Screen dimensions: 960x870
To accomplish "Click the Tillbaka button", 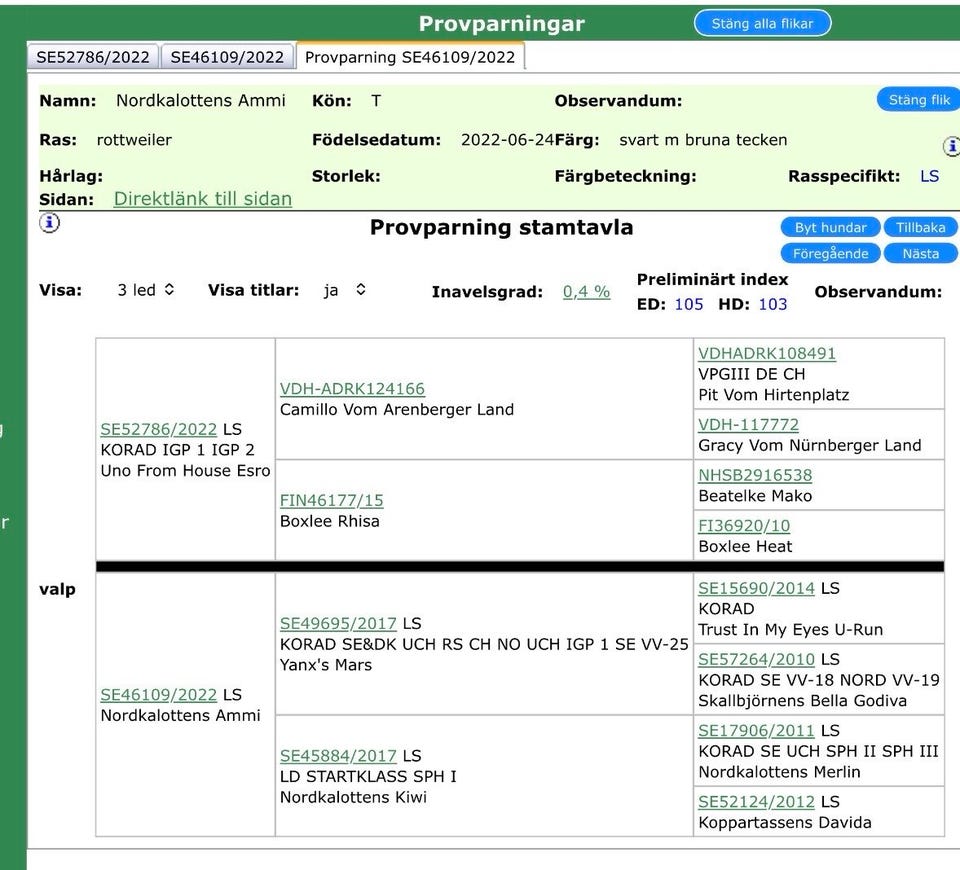I will tap(920, 228).
